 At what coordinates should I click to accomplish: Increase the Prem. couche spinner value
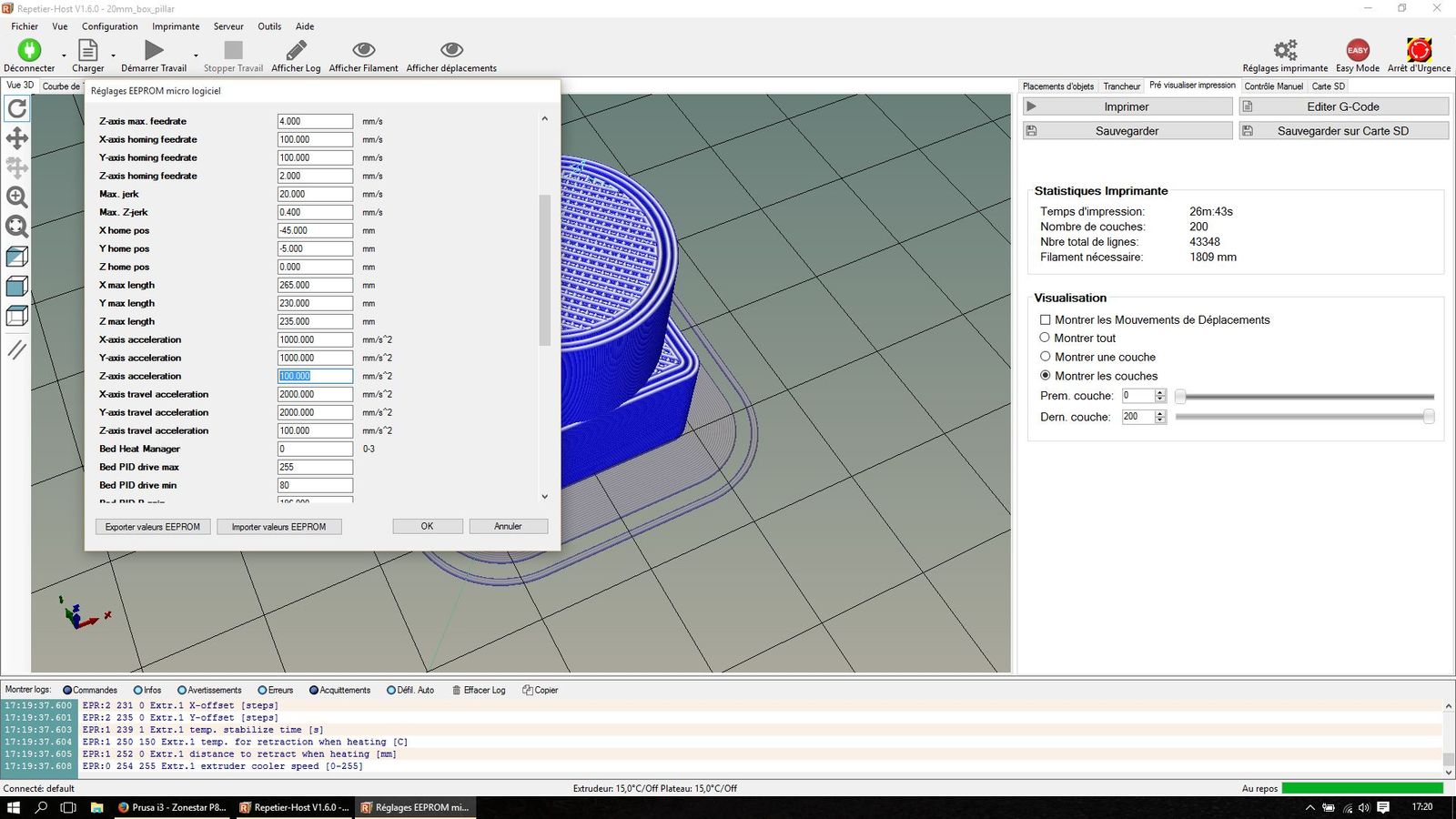[1160, 392]
